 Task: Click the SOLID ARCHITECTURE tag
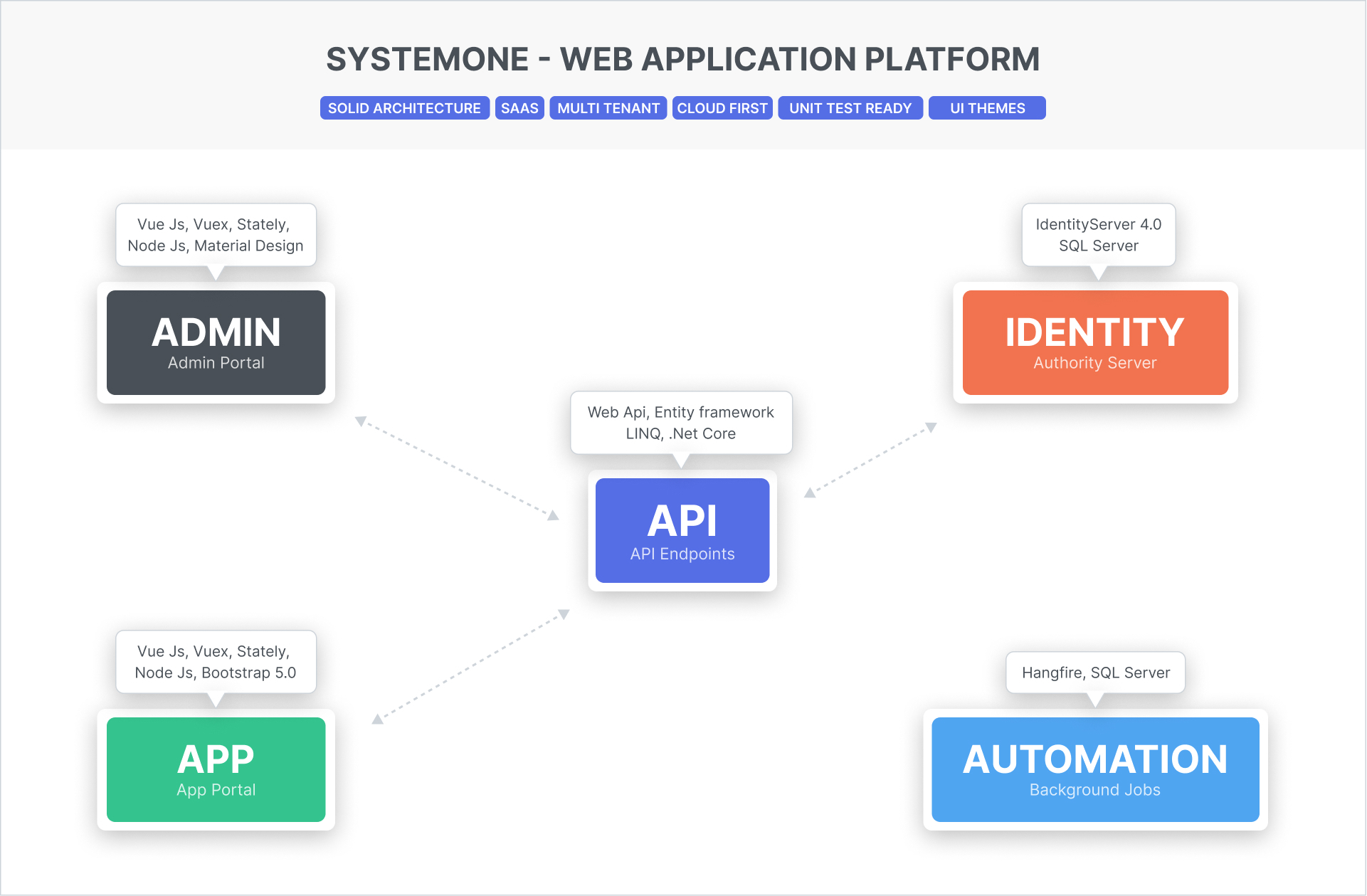pyautogui.click(x=404, y=108)
